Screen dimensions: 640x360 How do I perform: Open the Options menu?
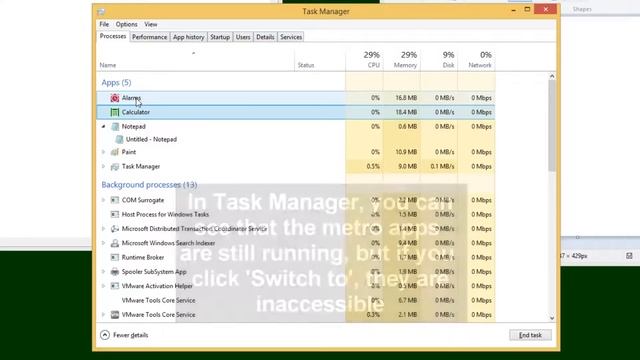[x=127, y=24]
